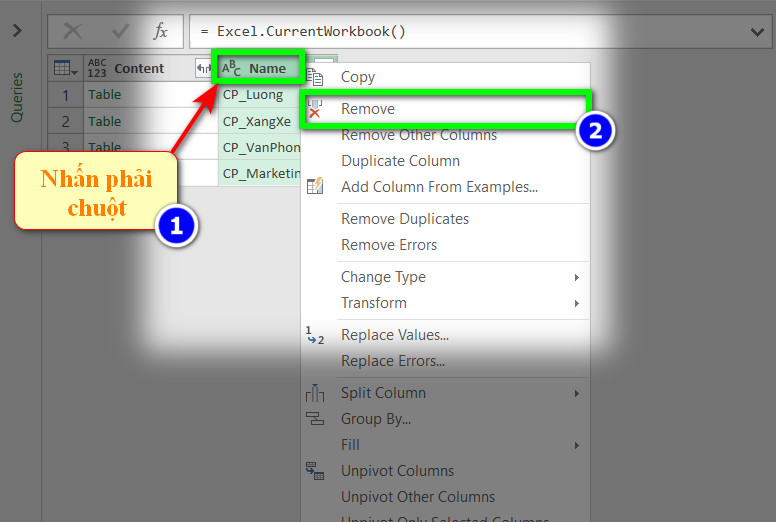The image size is (776, 522).
Task: Click the Unpivot Columns icon
Action: click(x=315, y=471)
